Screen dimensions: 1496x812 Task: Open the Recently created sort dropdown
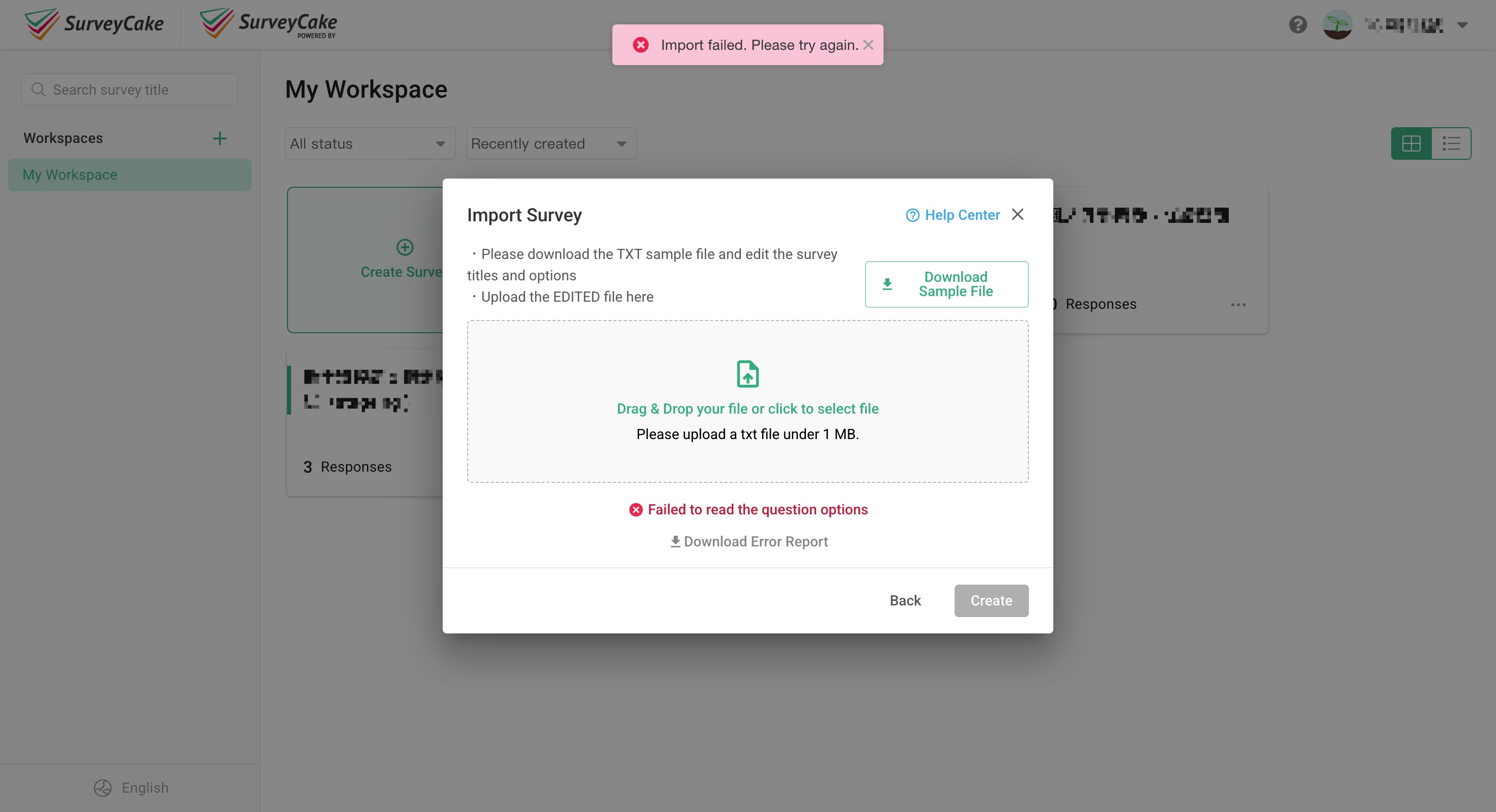click(x=550, y=143)
